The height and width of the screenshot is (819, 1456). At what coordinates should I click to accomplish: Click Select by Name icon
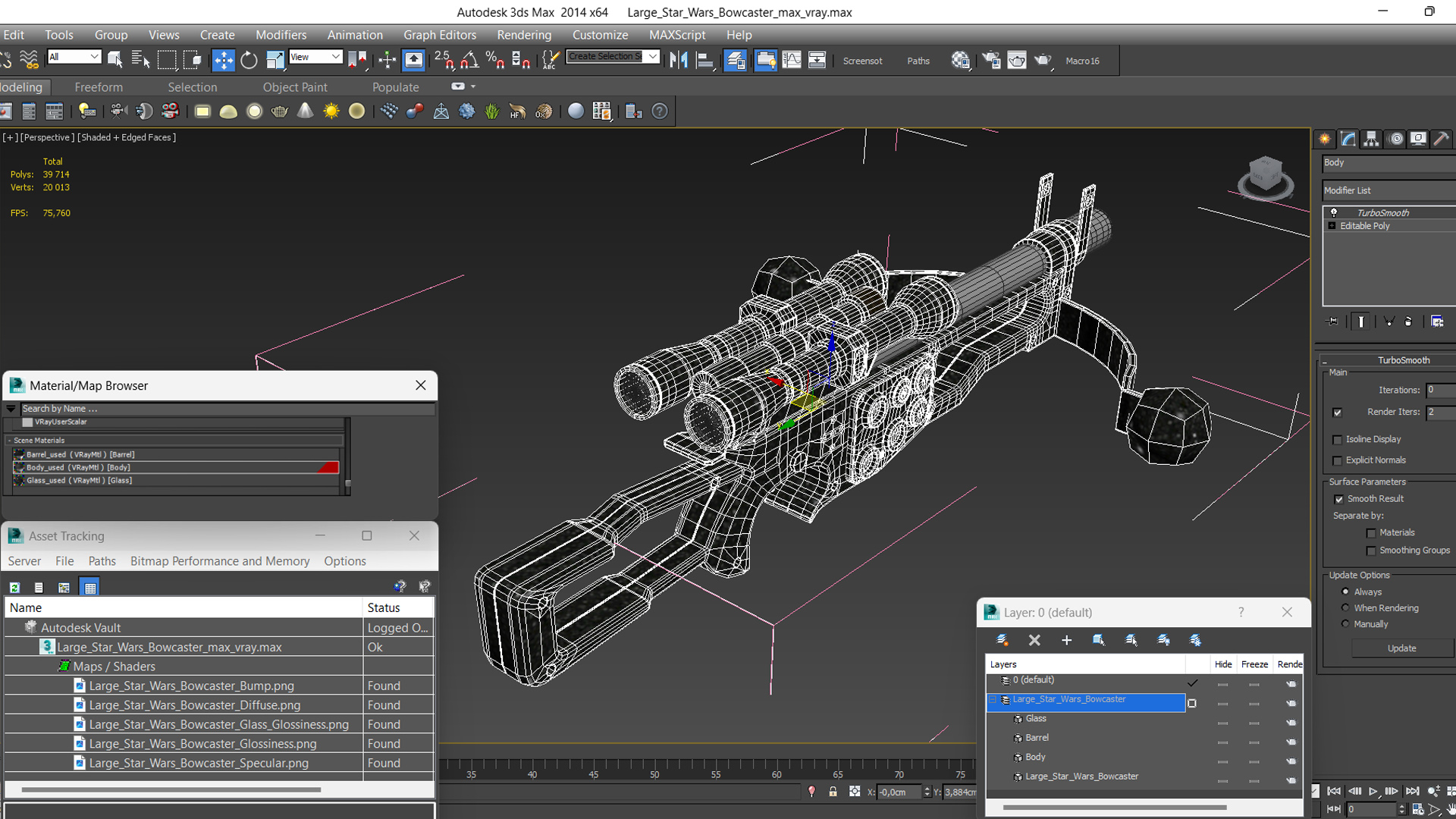coord(141,61)
